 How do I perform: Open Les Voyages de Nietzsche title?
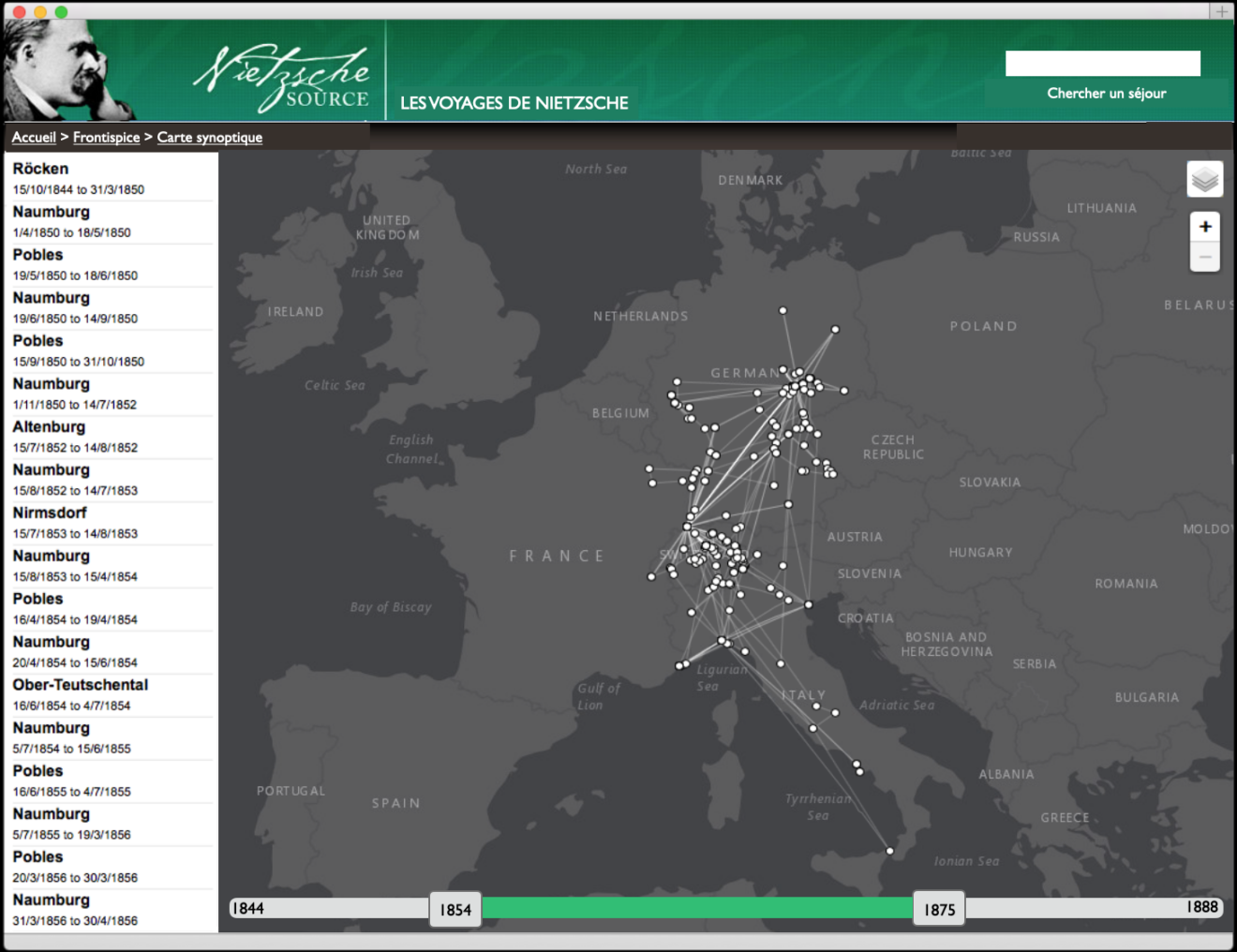coord(514,103)
